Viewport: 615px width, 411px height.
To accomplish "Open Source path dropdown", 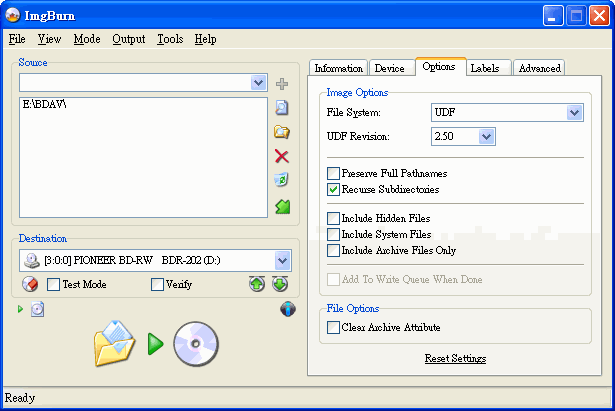I will 258,83.
